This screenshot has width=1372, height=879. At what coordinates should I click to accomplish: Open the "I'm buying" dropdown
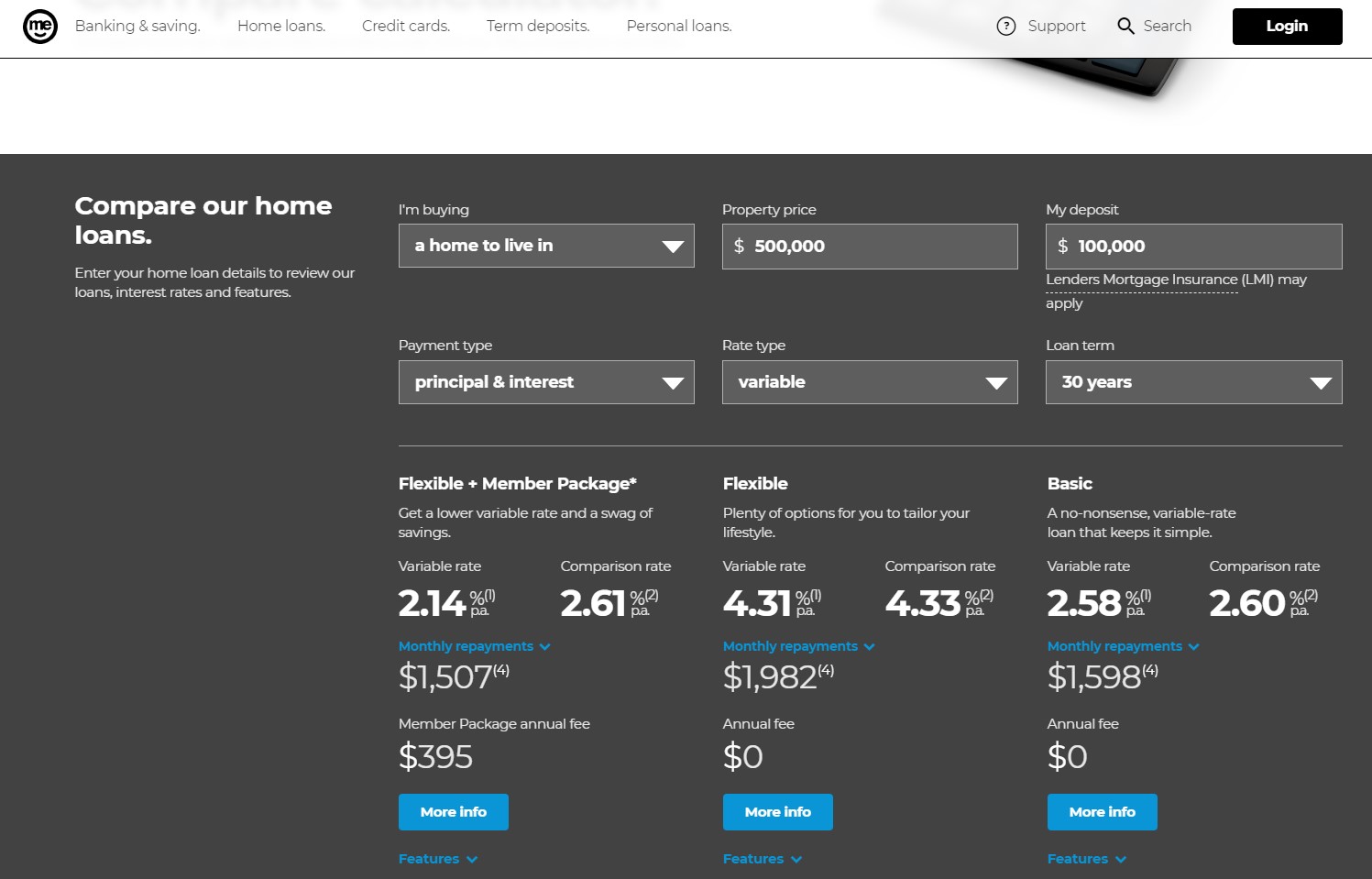click(x=546, y=246)
